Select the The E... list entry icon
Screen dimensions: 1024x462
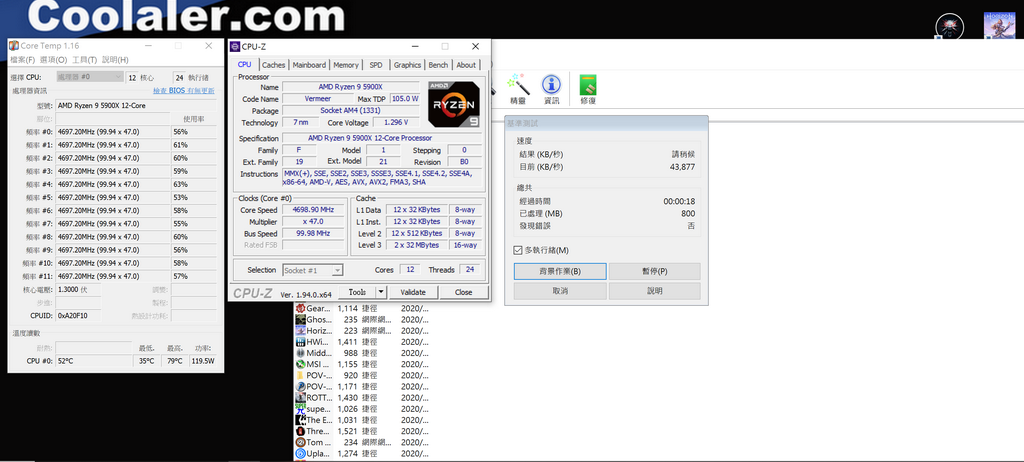tap(300, 420)
